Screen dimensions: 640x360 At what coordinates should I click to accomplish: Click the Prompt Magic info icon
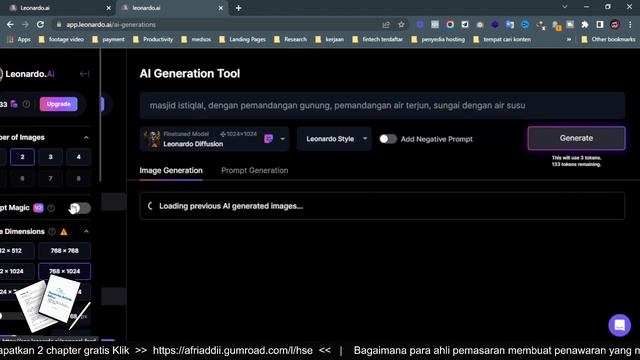pos(51,208)
